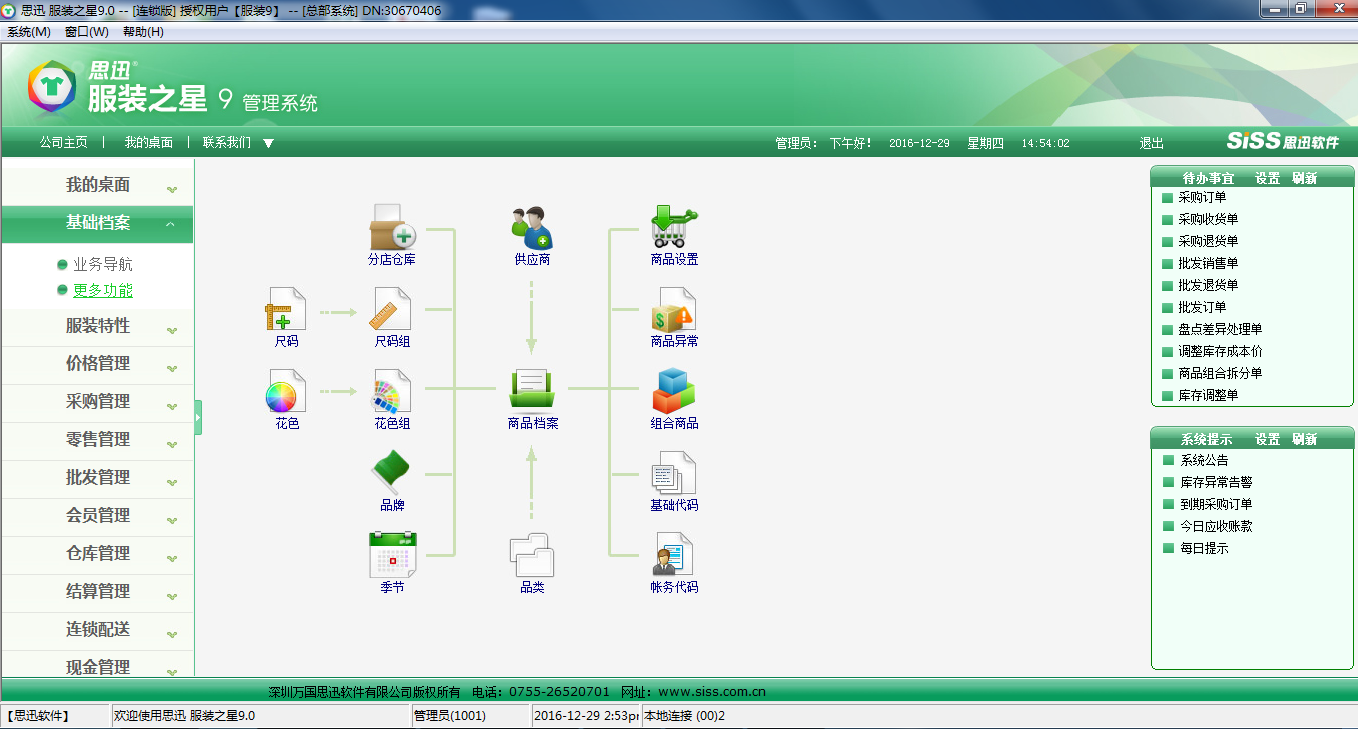Open 联系我们 in navigation bar
This screenshot has width=1358, height=729.
pyautogui.click(x=227, y=143)
